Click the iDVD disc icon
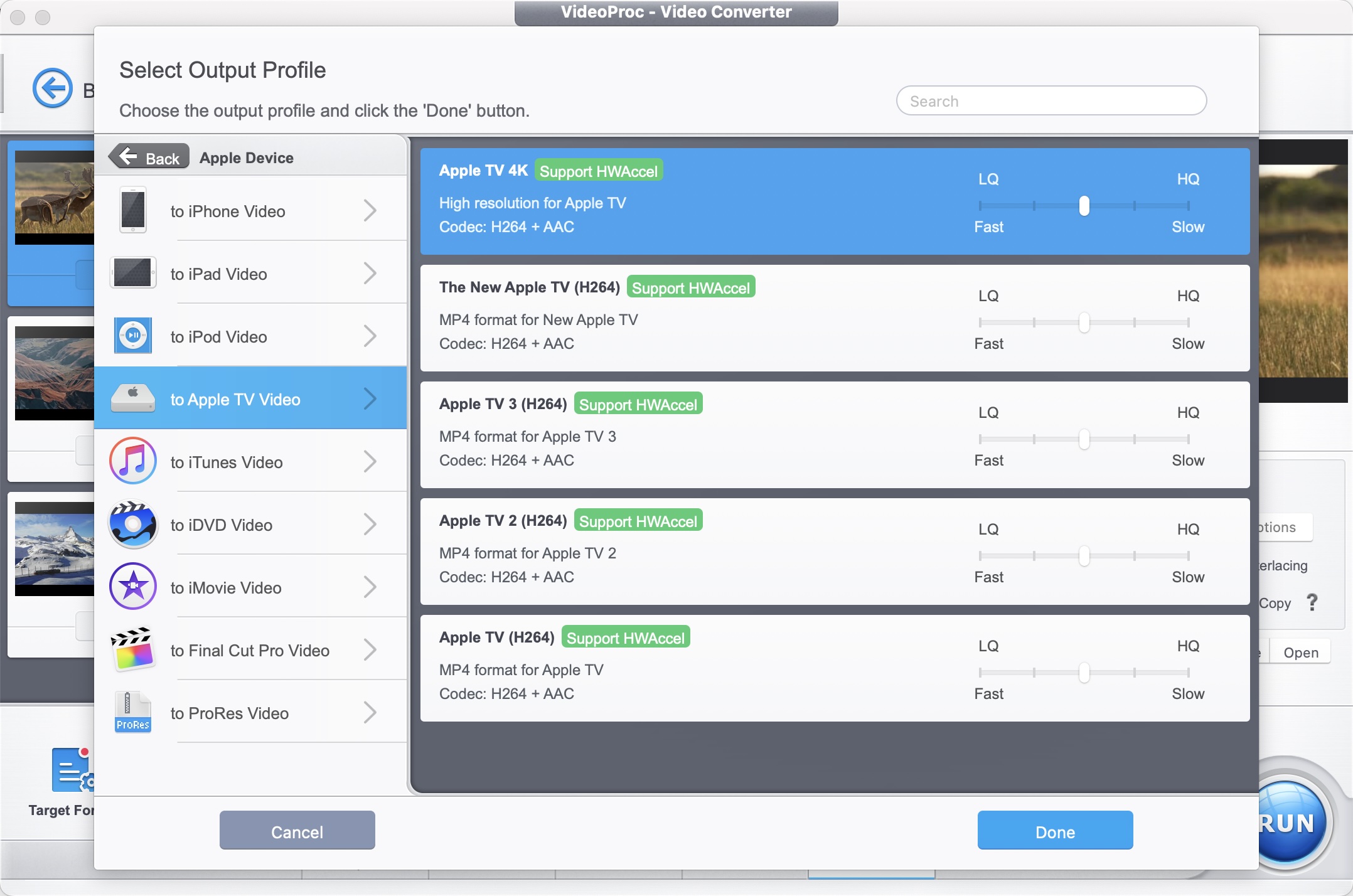 132,525
